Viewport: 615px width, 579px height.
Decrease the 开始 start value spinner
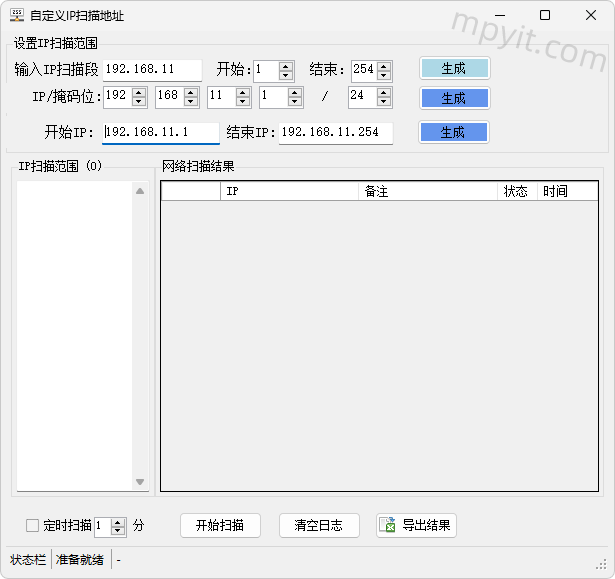coord(286,75)
